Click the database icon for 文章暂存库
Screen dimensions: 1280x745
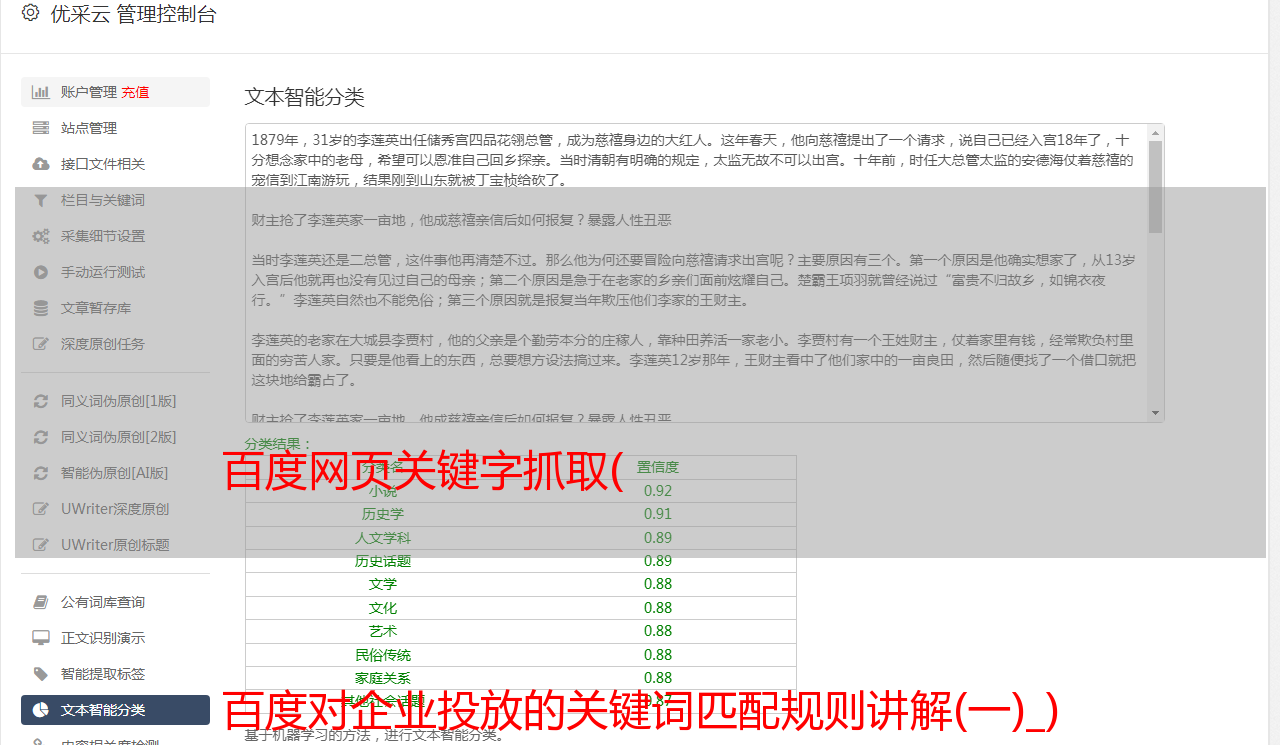pyautogui.click(x=41, y=308)
